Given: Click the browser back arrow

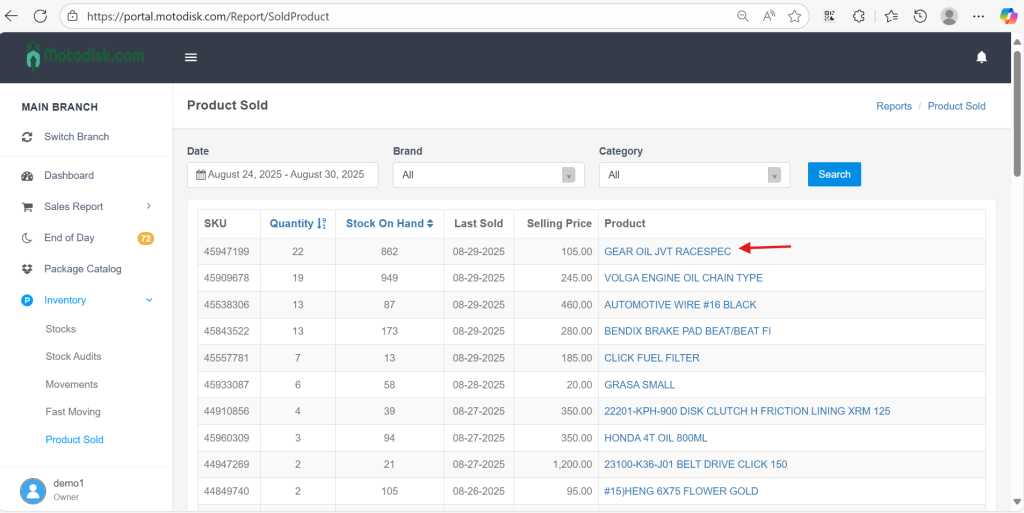Looking at the screenshot, I should pos(13,16).
